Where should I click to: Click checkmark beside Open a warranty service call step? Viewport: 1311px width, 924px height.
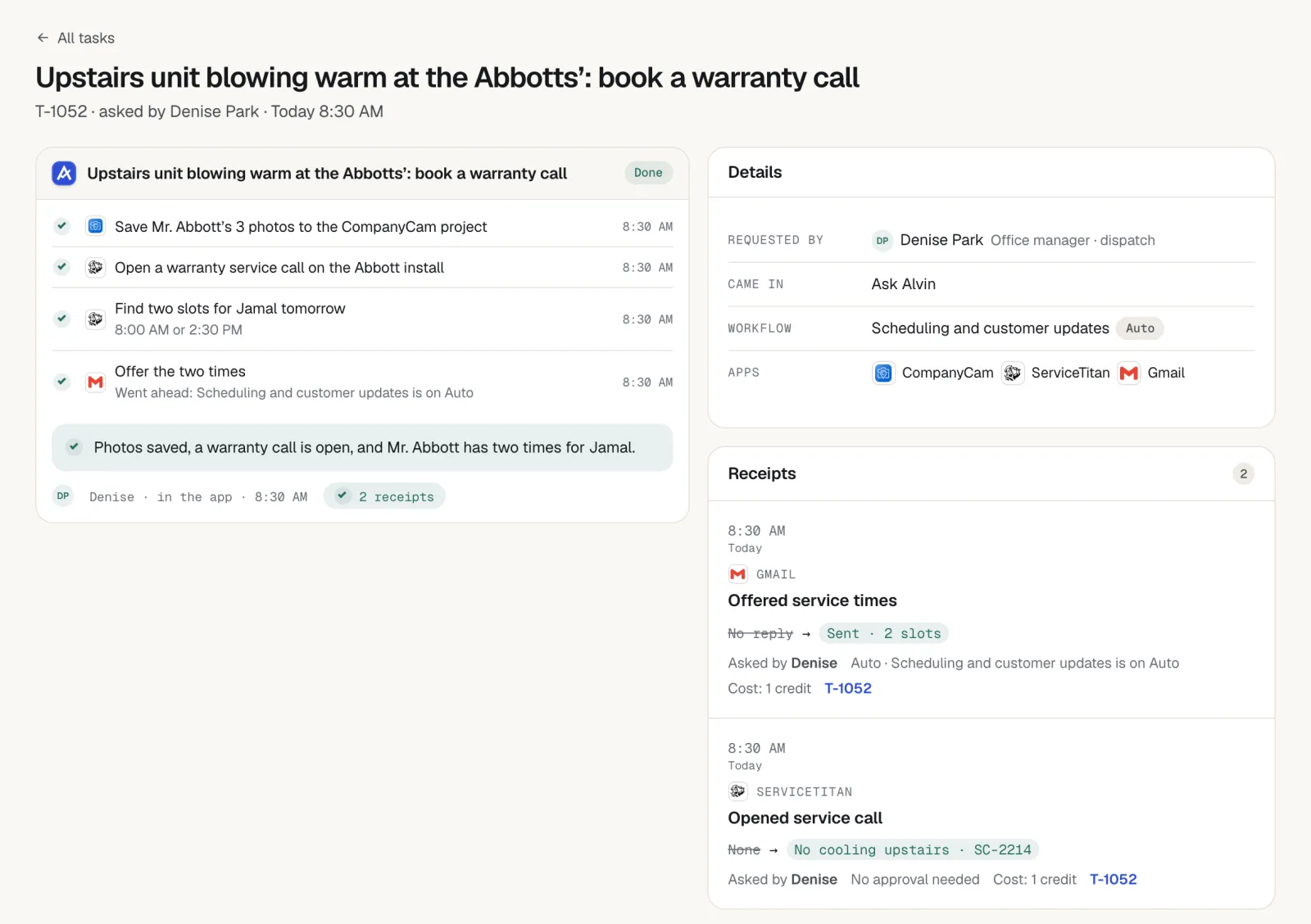click(62, 267)
